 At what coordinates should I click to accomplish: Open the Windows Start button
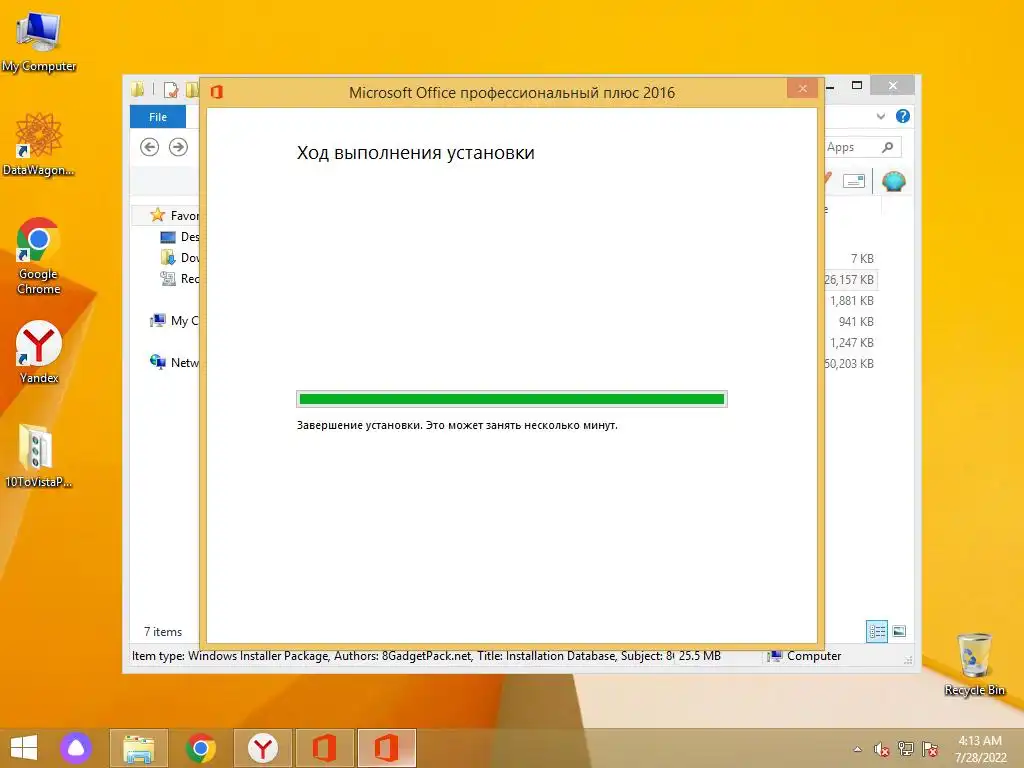(24, 748)
